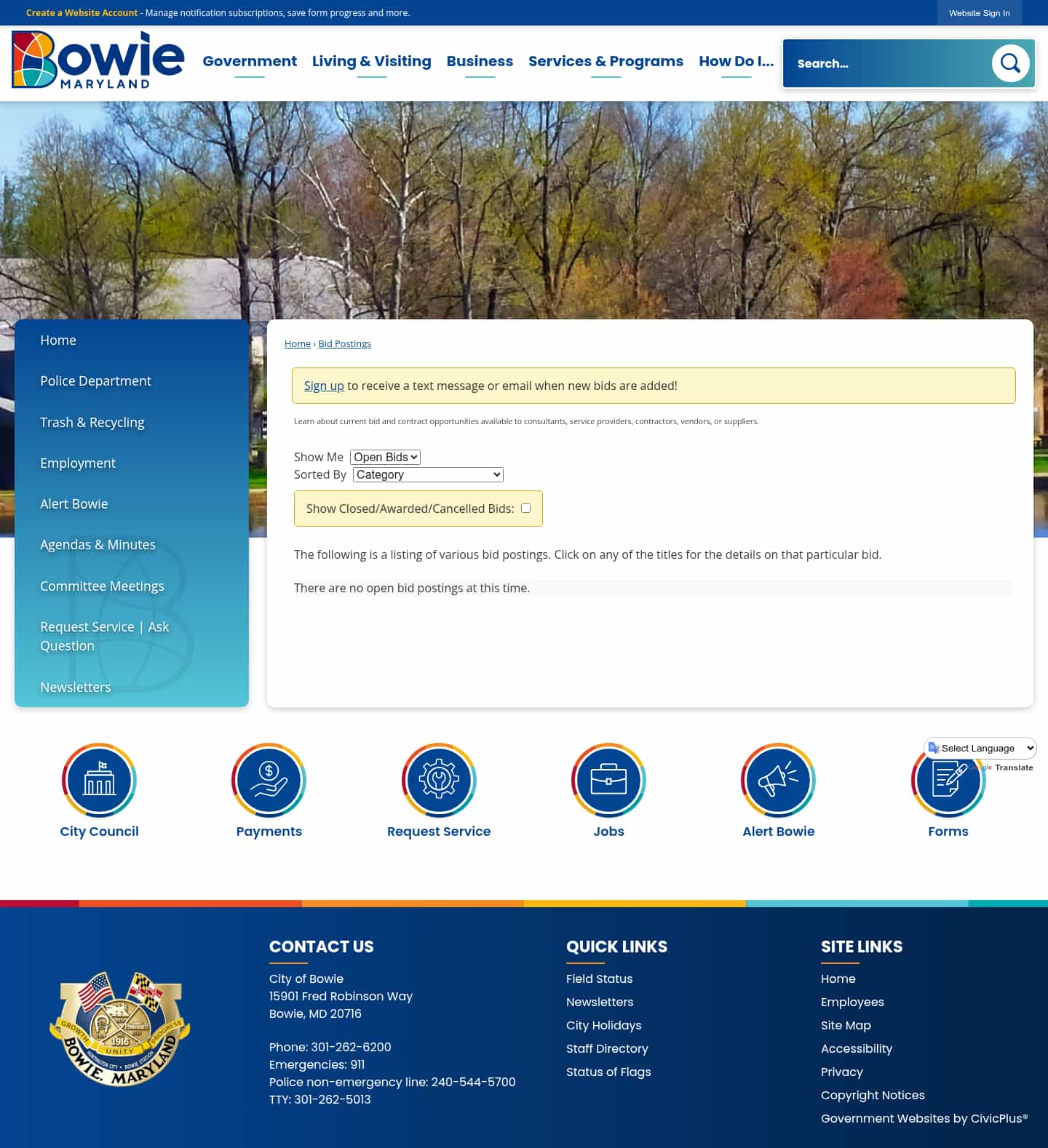The width and height of the screenshot is (1048, 1148).
Task: Select Employment in the sidebar
Action: tap(78, 463)
